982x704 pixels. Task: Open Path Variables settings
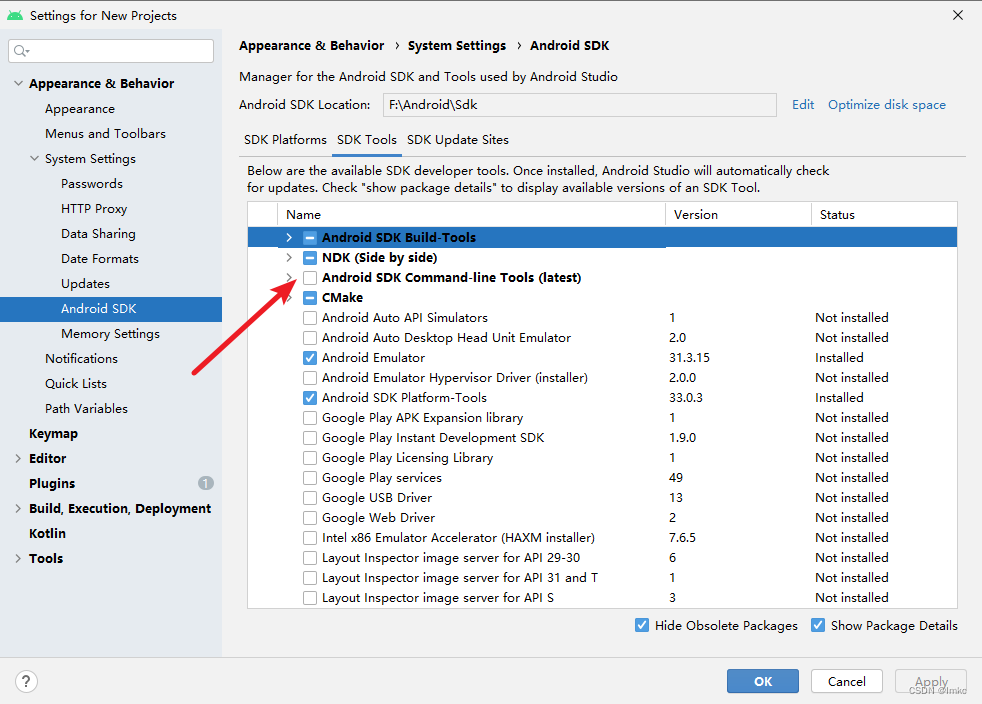point(86,409)
